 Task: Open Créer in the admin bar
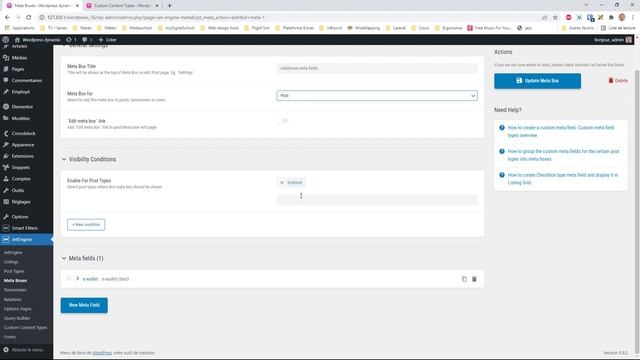click(107, 40)
